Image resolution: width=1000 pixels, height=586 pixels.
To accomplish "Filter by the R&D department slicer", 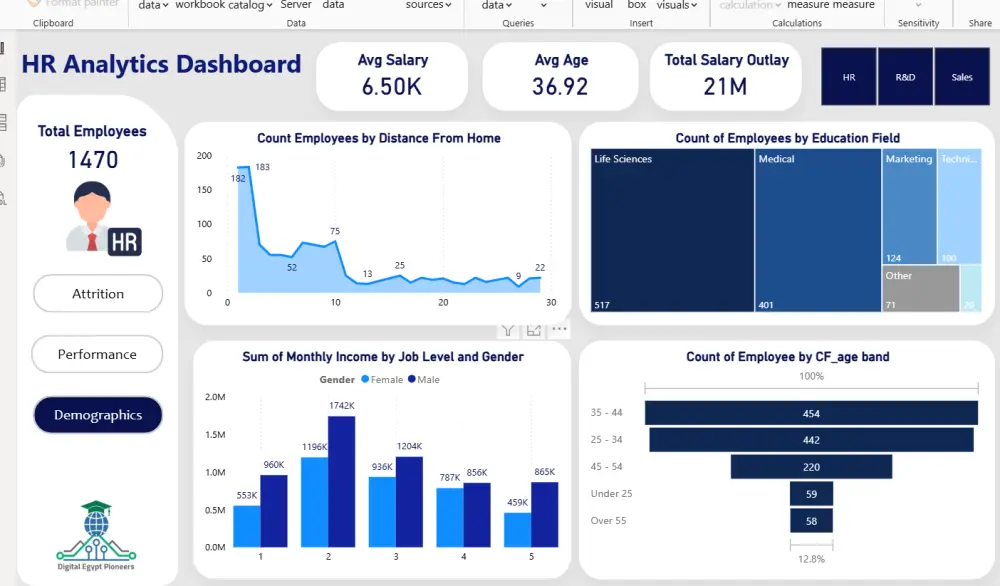I will pos(905,77).
